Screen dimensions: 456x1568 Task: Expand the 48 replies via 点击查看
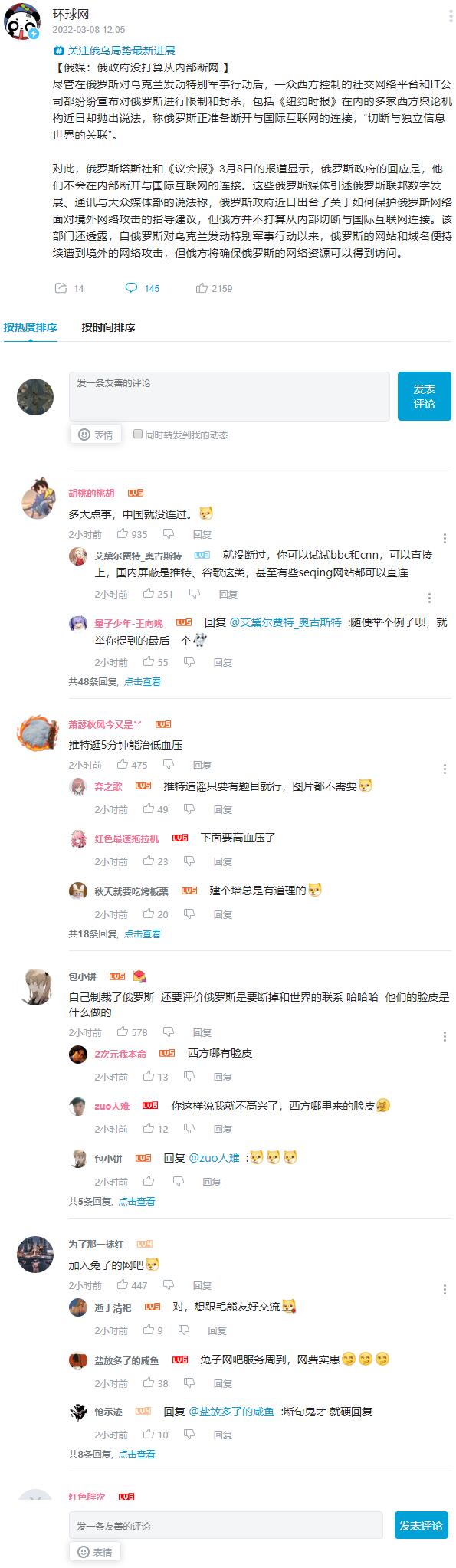pos(143,681)
